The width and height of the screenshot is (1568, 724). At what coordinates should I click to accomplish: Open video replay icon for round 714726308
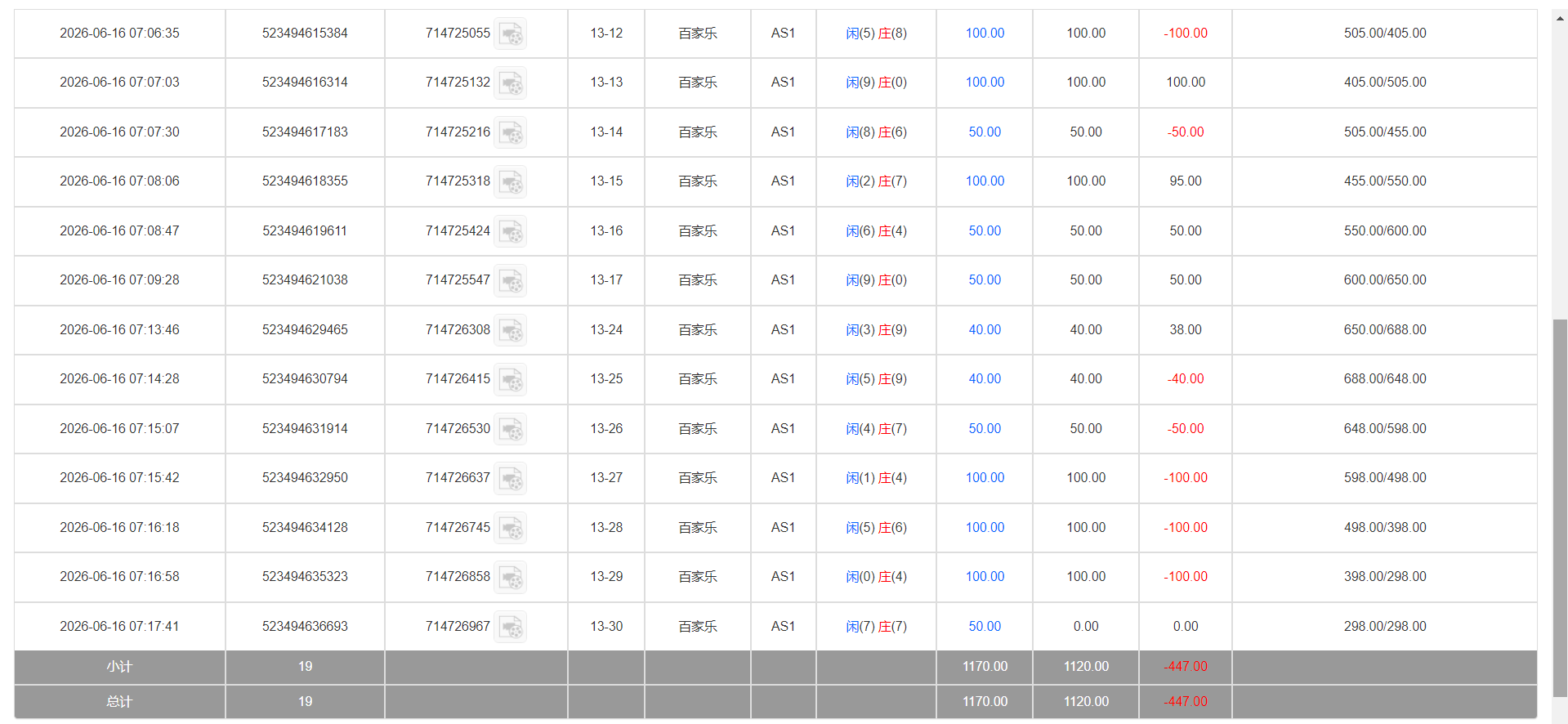[x=511, y=330]
